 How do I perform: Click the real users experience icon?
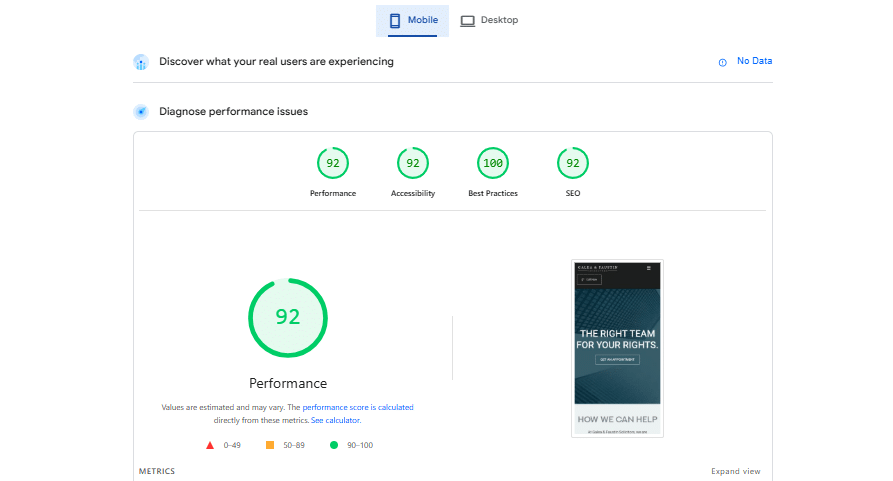[141, 62]
